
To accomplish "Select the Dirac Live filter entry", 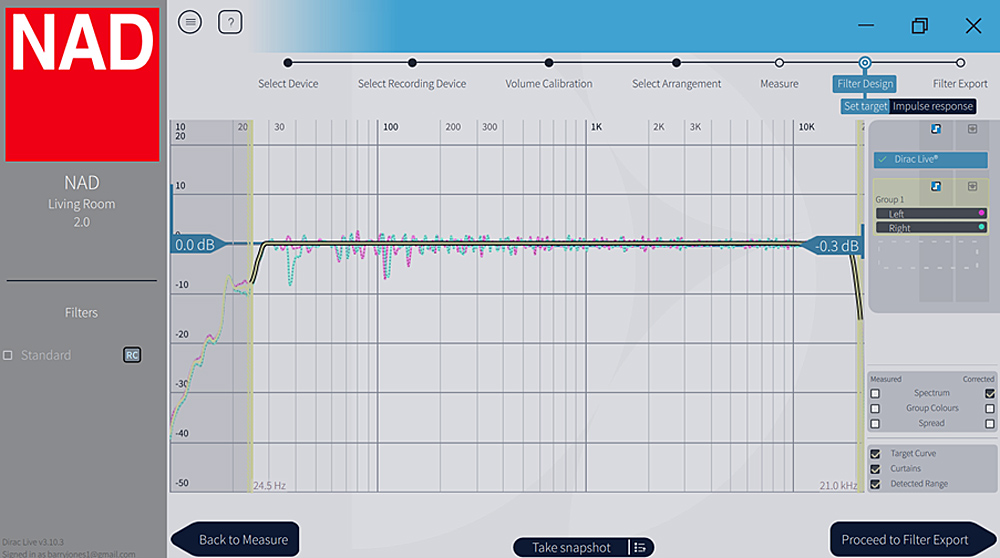I will tap(930, 159).
